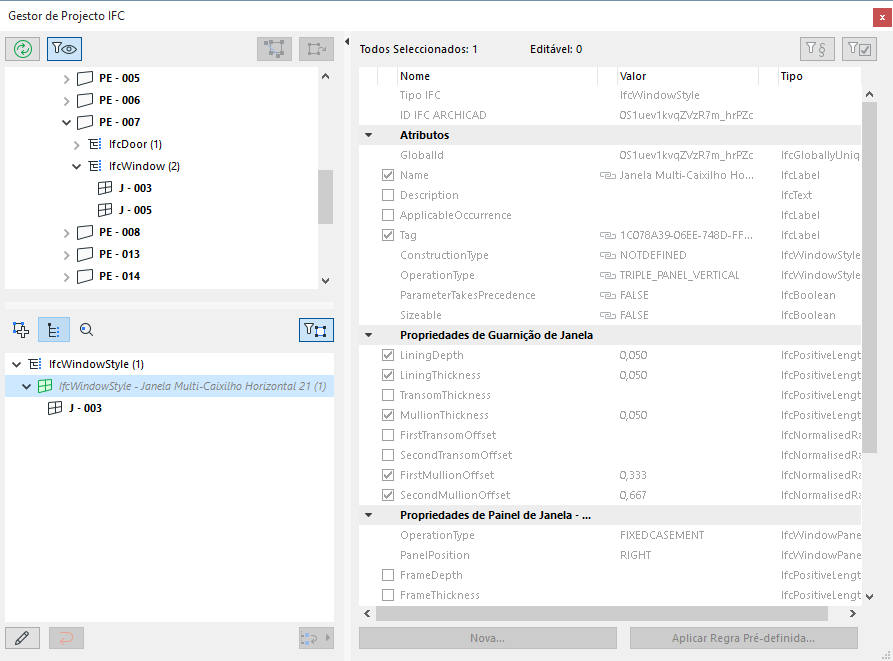Click the wall icon beside PE - 013
The image size is (893, 661).
click(x=85, y=254)
